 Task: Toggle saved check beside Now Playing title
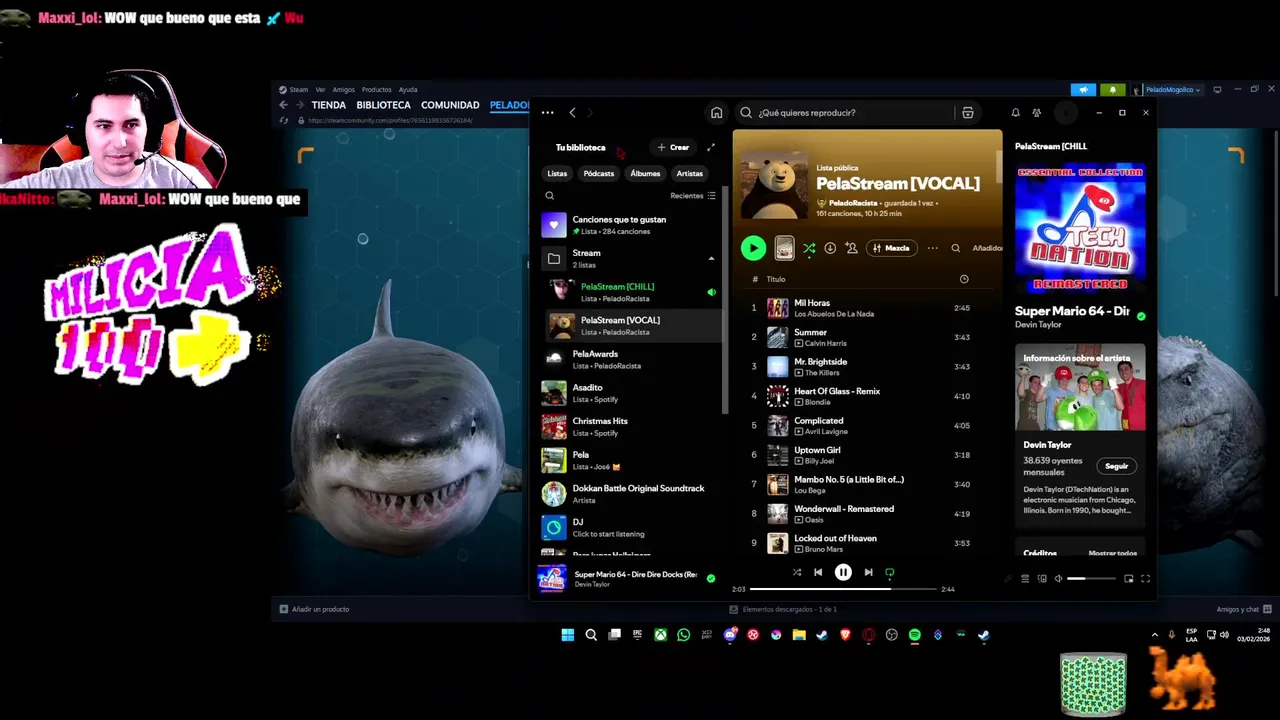click(1141, 316)
